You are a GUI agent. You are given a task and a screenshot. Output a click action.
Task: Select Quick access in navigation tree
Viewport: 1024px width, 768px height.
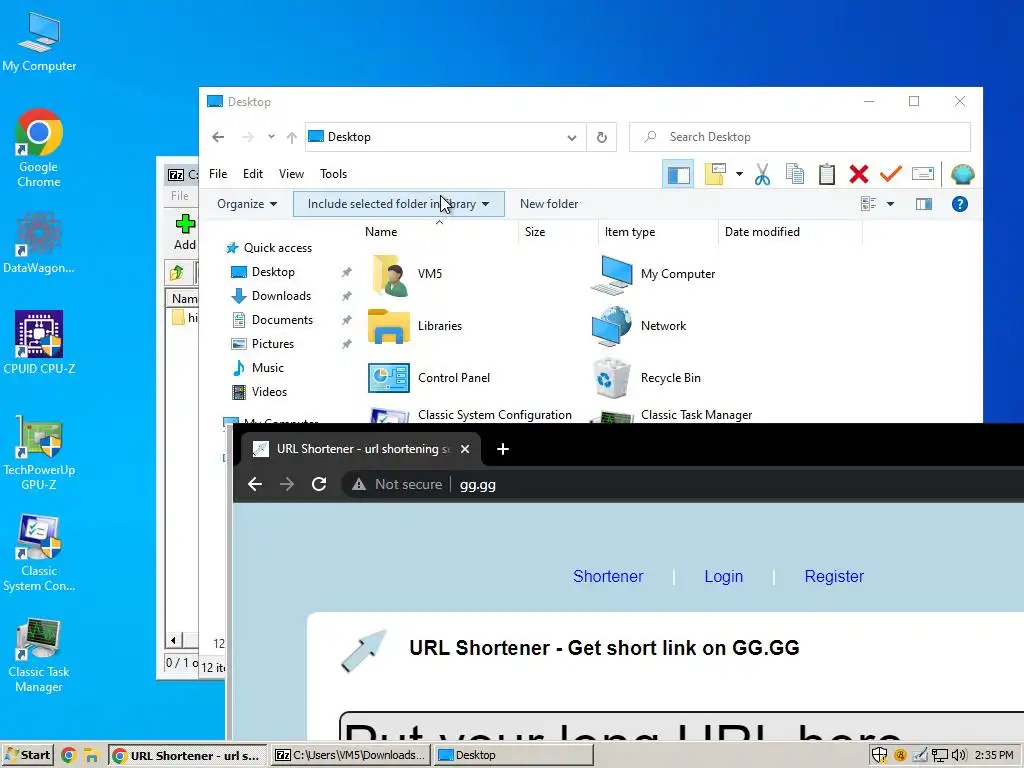click(278, 248)
